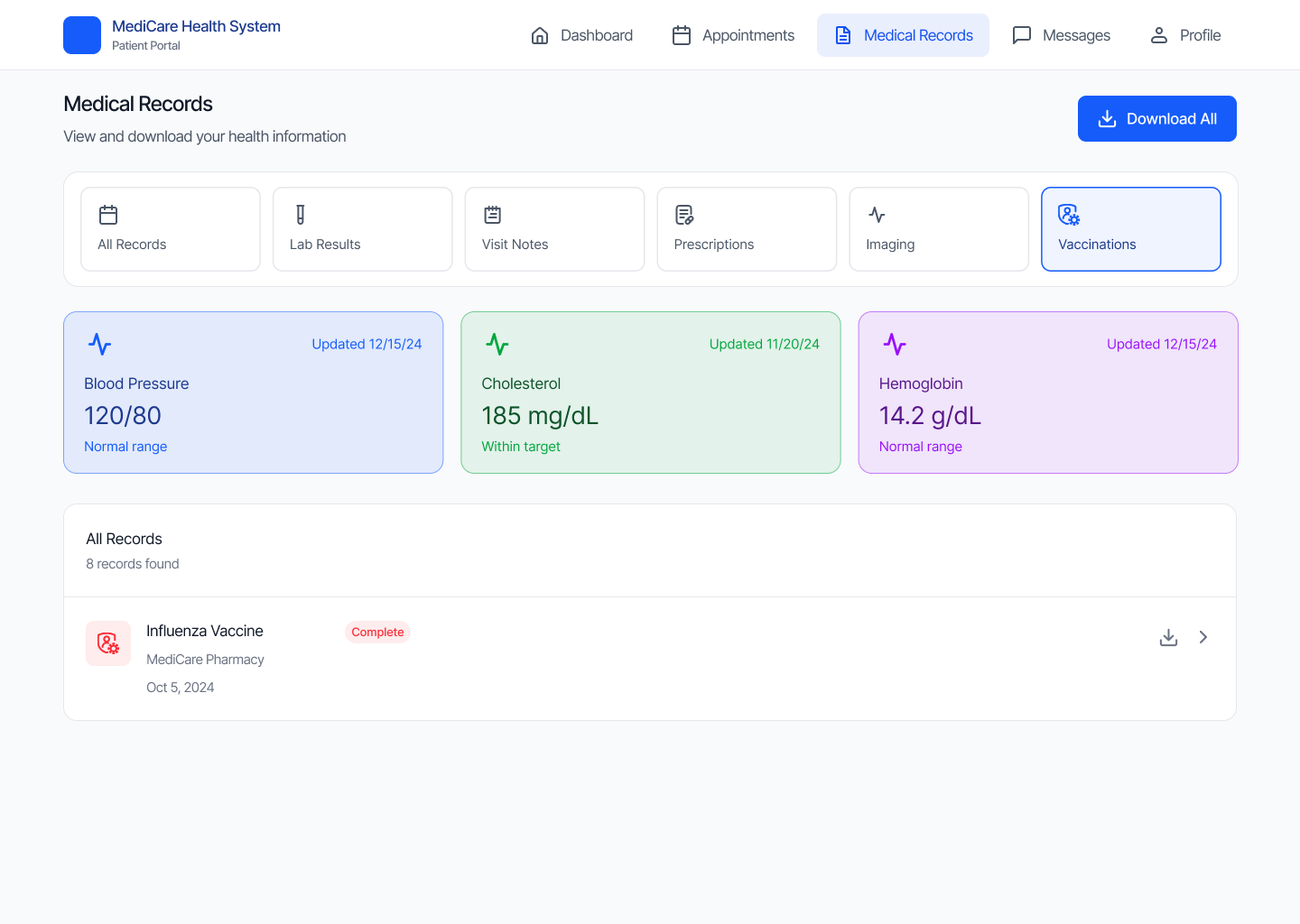Click the Influenza Vaccine shield icon

(108, 643)
